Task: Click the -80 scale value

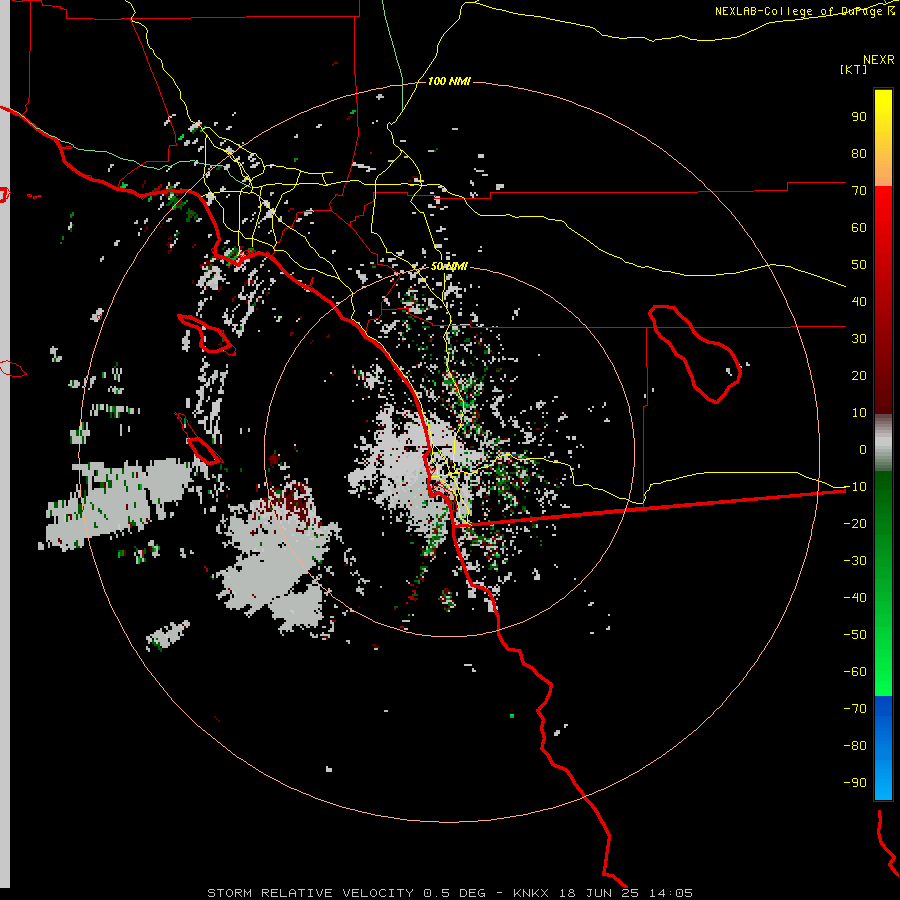Action: [x=855, y=746]
